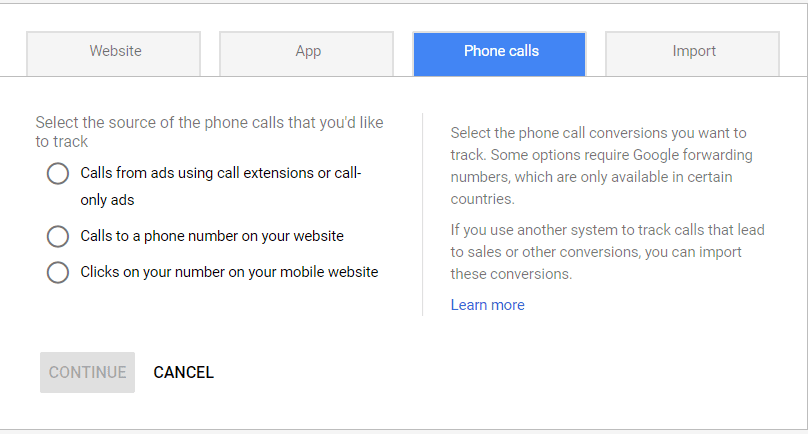
Task: Click the 'Select the source of the phone calls' heading
Action: tap(209, 132)
